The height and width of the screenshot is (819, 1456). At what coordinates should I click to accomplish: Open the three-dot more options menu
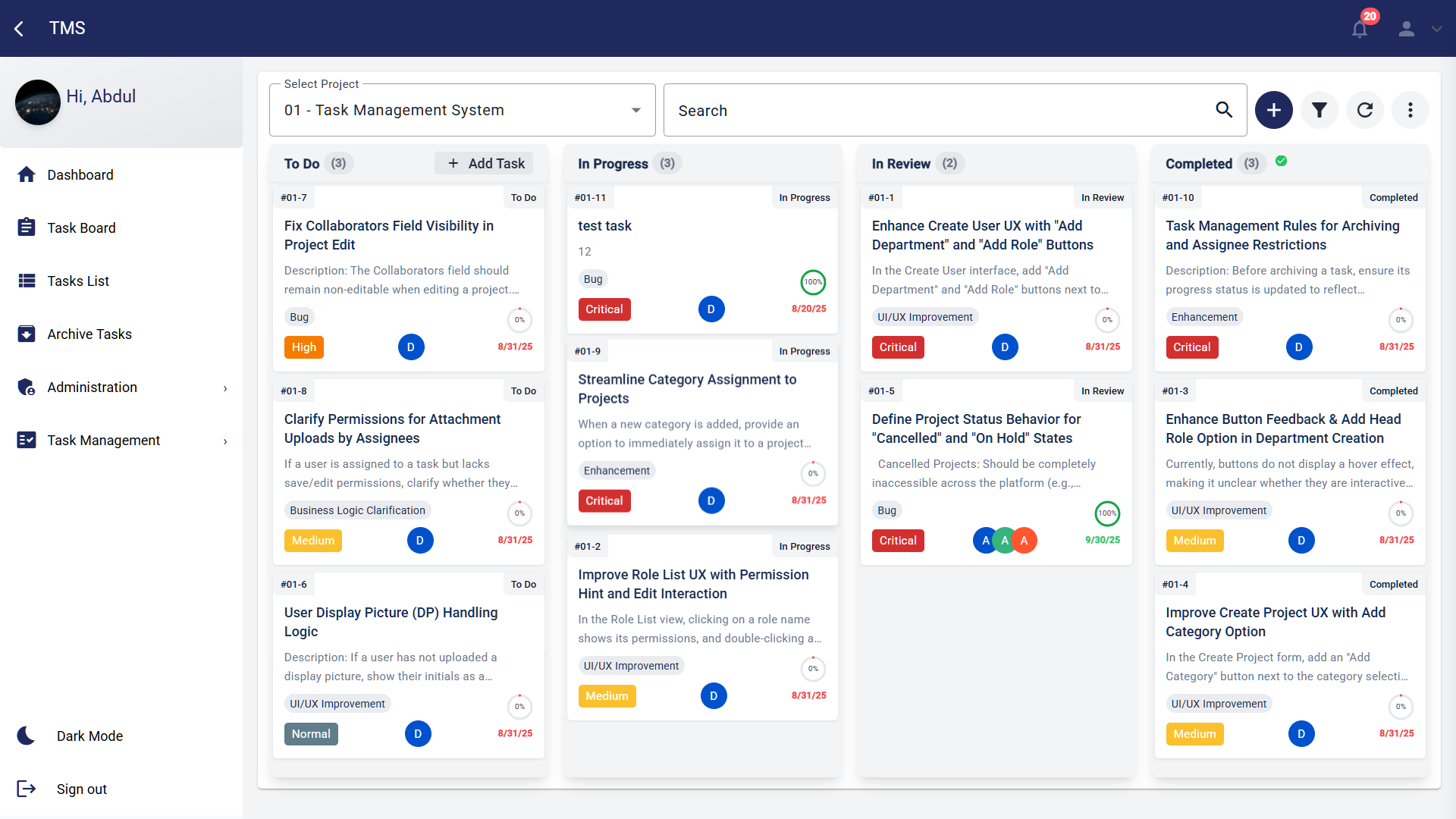click(1410, 110)
